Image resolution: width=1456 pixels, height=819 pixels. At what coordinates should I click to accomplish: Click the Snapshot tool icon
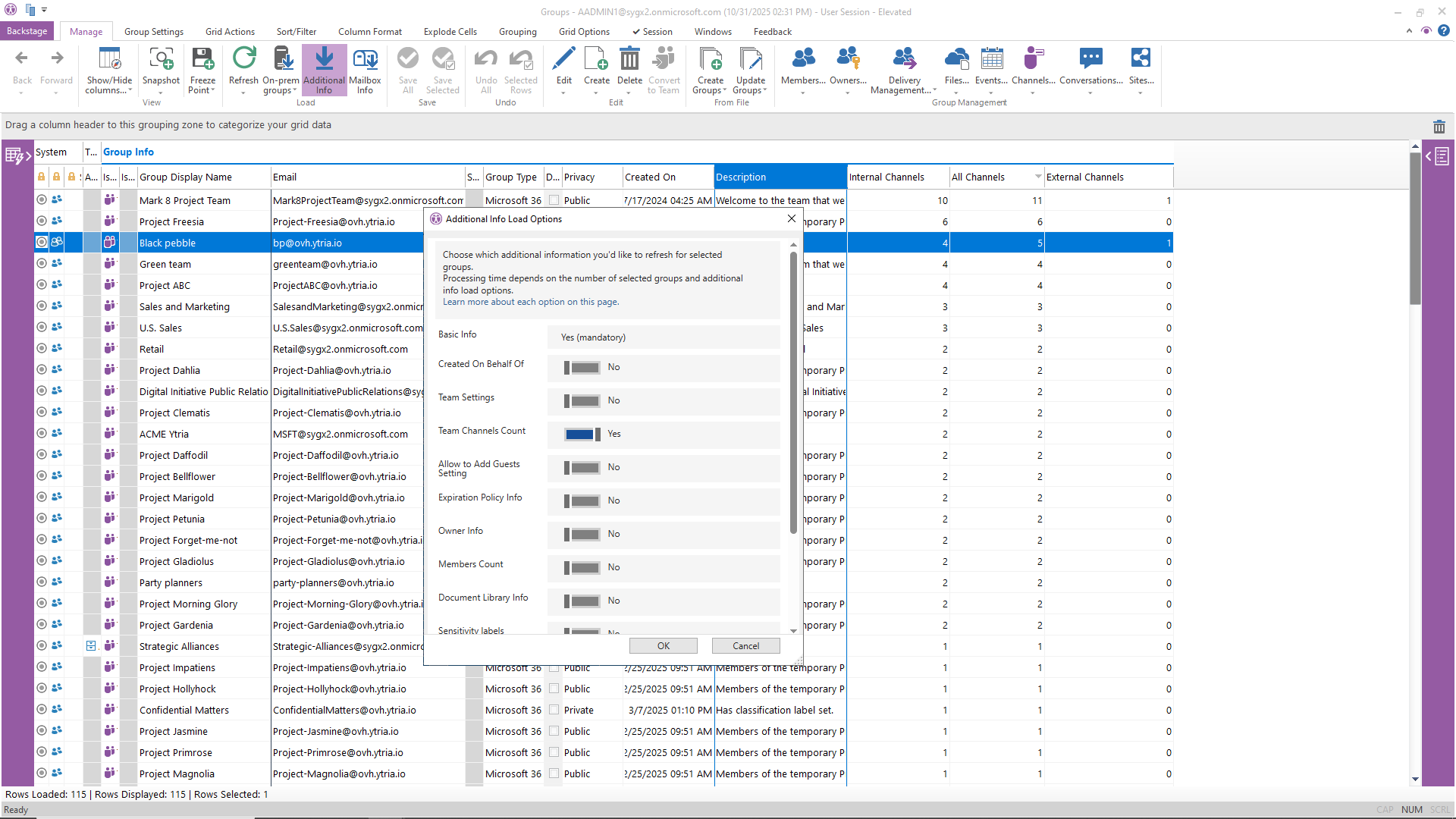pos(161,59)
